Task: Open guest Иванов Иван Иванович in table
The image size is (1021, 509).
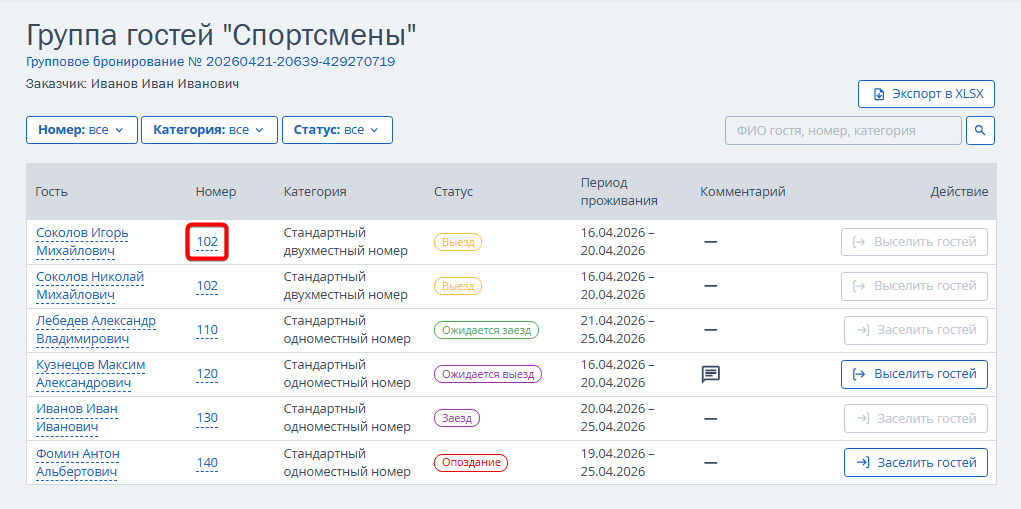Action: [77, 418]
